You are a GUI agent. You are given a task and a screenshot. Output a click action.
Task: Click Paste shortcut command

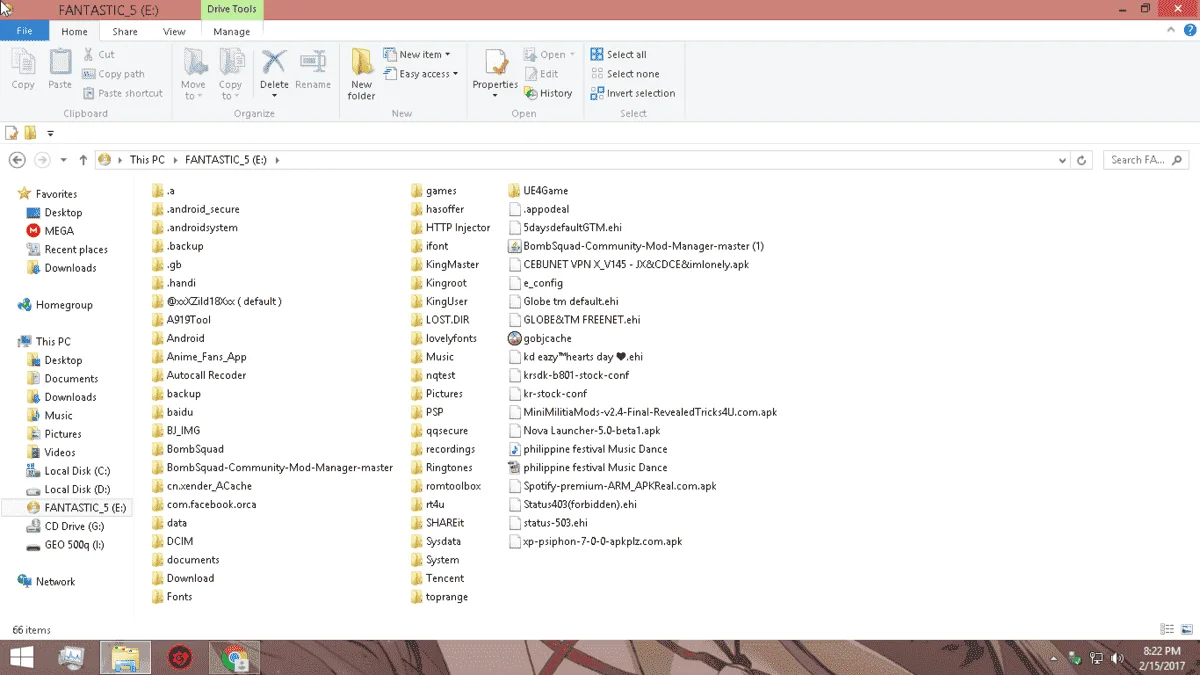123,93
